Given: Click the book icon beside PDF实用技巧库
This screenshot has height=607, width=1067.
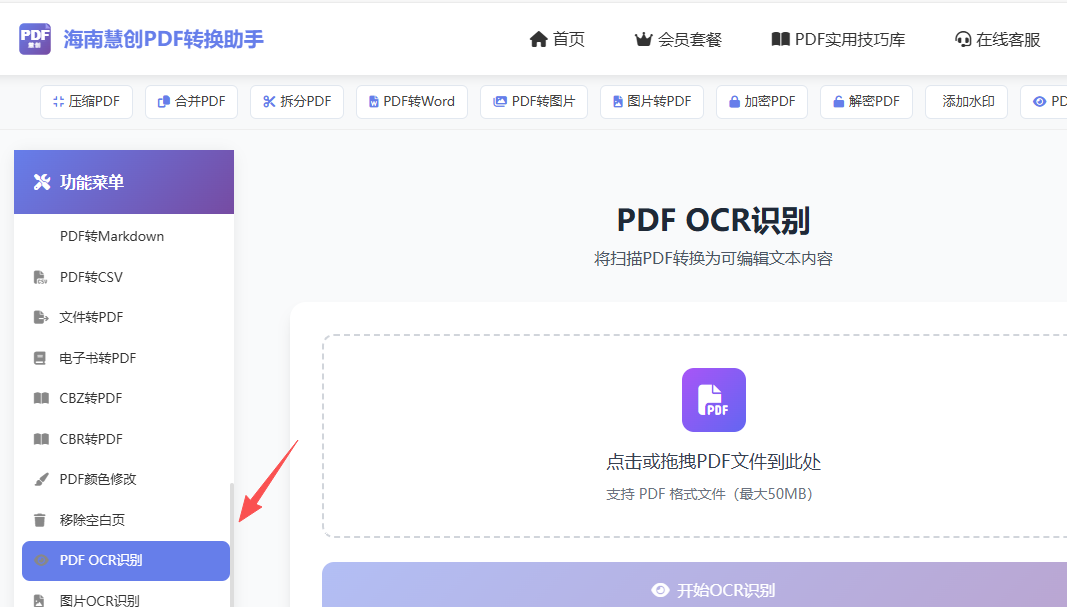Looking at the screenshot, I should coord(781,39).
